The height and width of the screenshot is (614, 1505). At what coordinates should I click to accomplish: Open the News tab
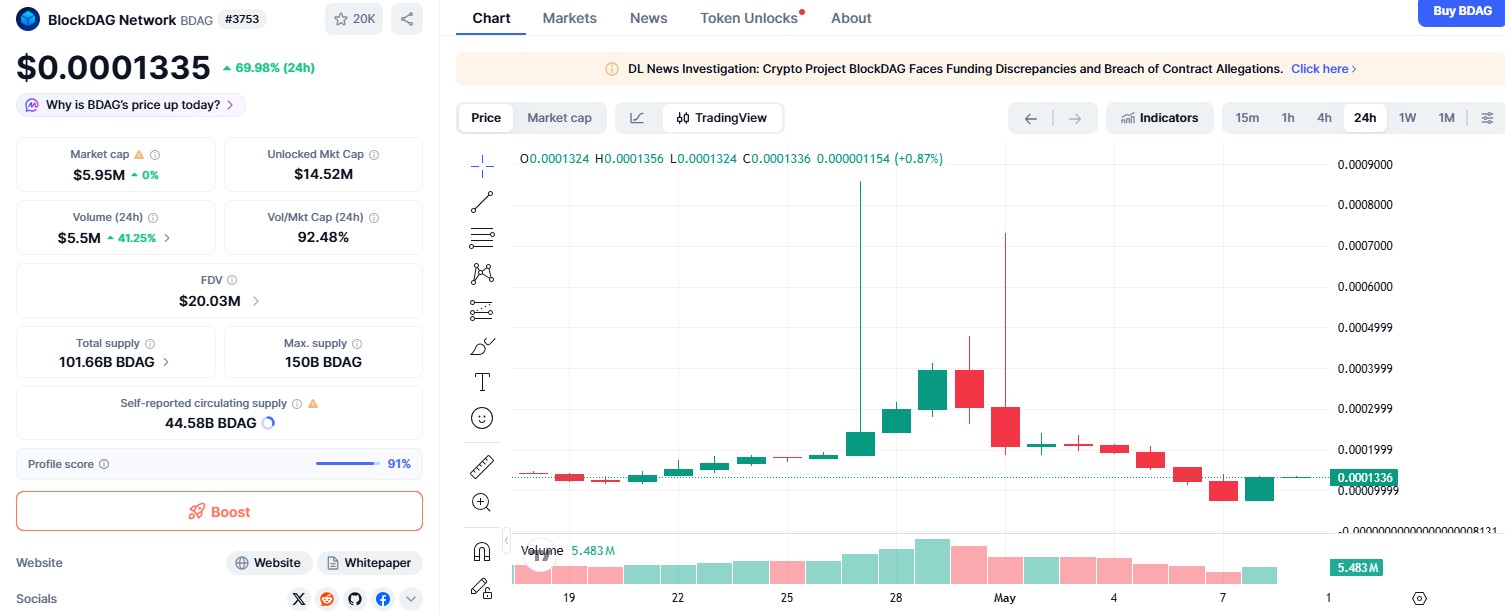649,18
